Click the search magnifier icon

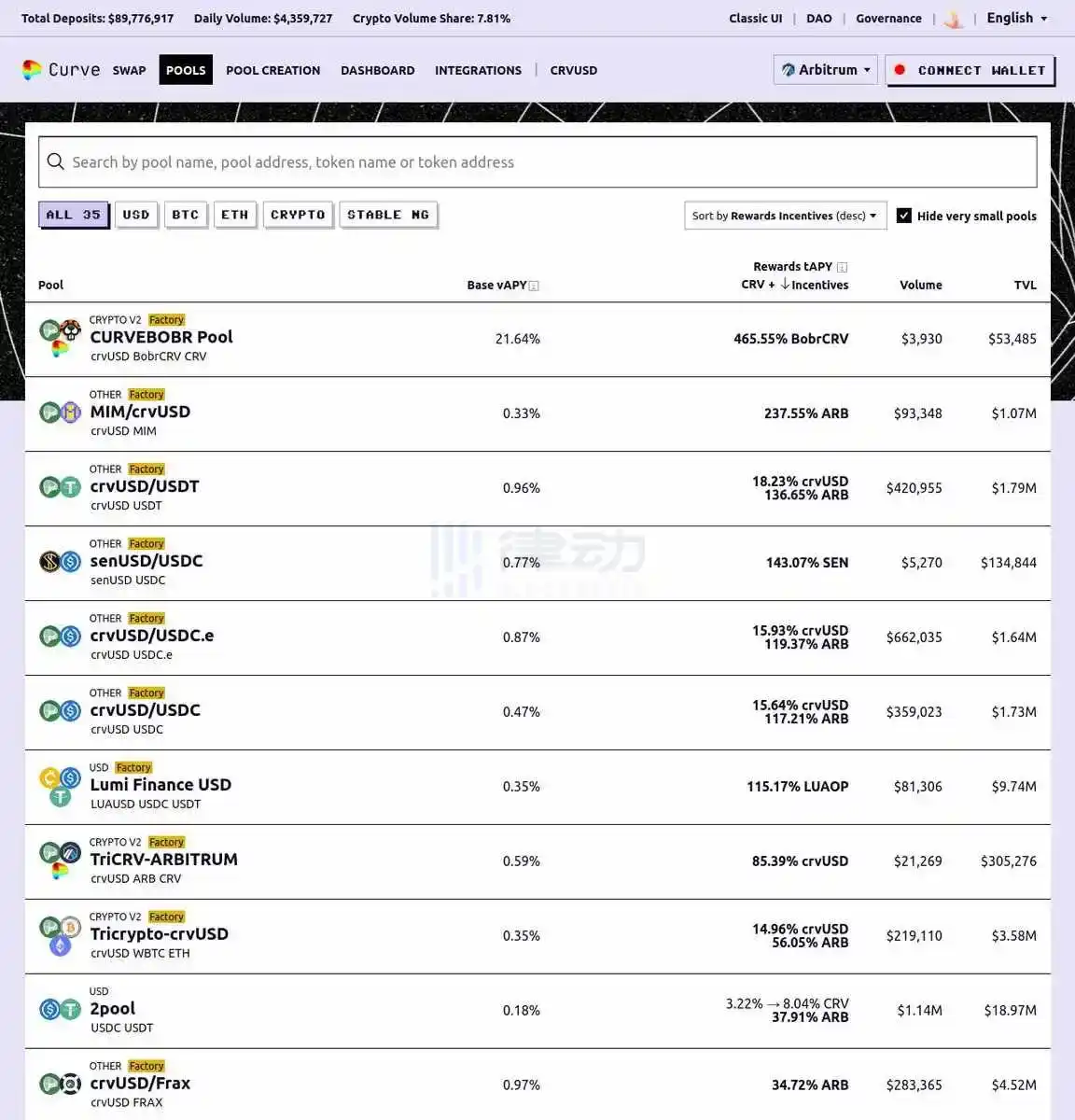click(x=56, y=161)
